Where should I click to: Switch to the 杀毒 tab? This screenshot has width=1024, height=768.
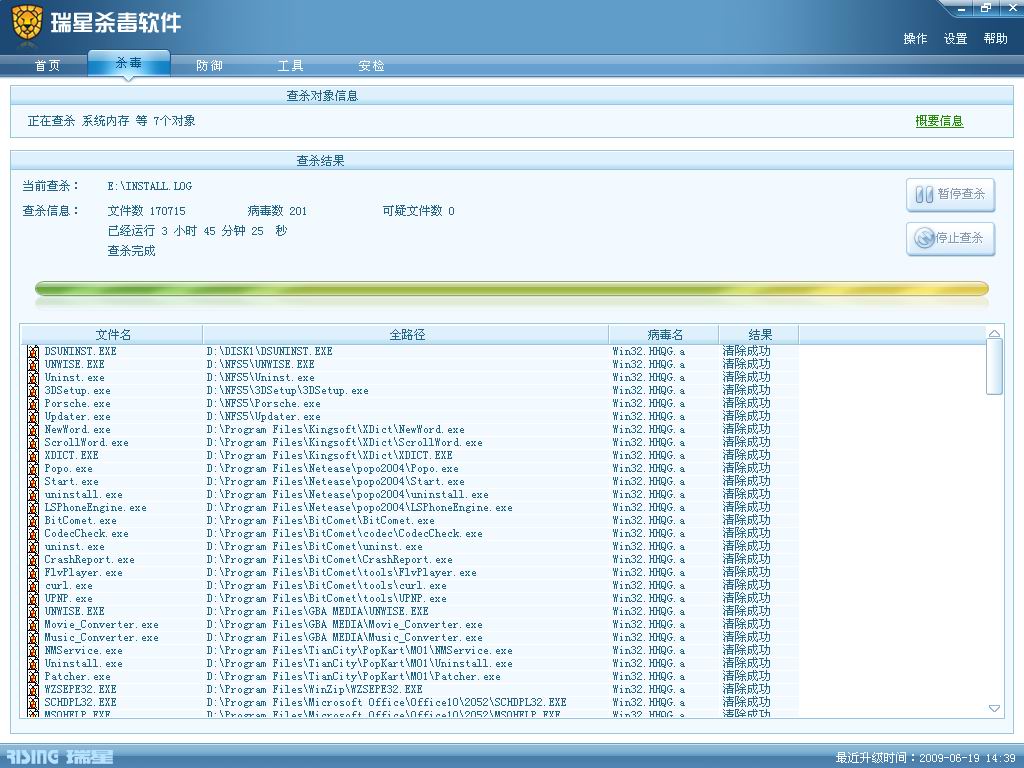pos(129,63)
